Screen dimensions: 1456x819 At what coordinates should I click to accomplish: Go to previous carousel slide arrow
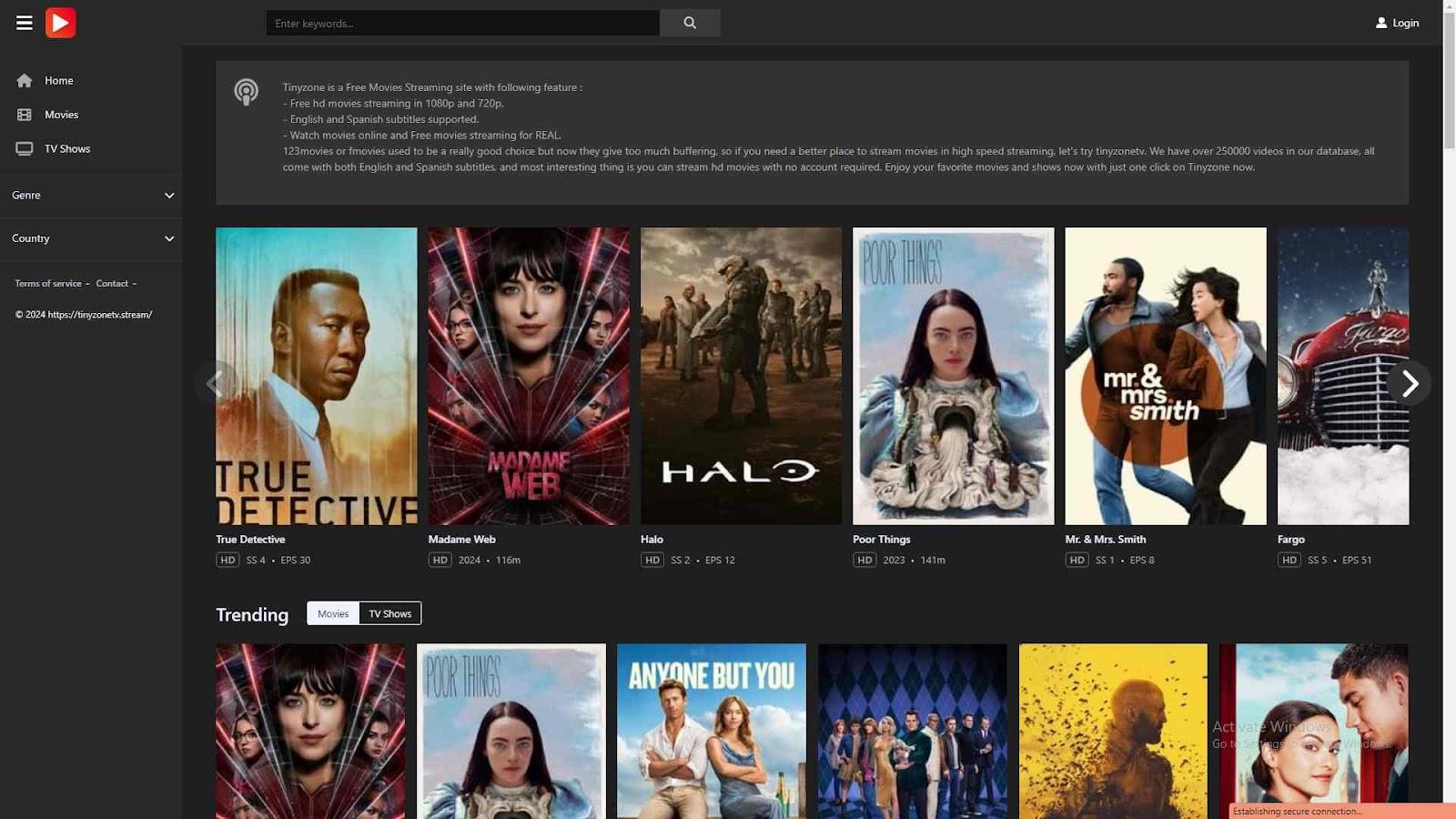[x=216, y=383]
